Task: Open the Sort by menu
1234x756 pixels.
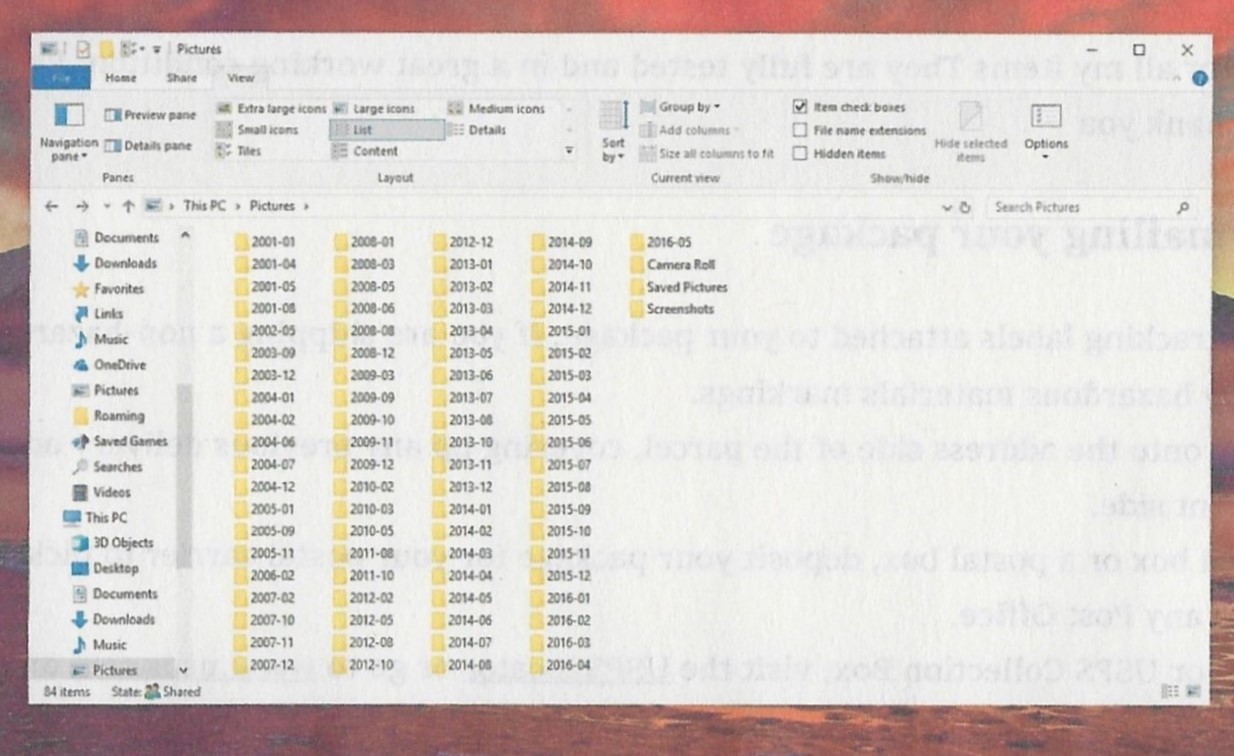Action: tap(613, 132)
